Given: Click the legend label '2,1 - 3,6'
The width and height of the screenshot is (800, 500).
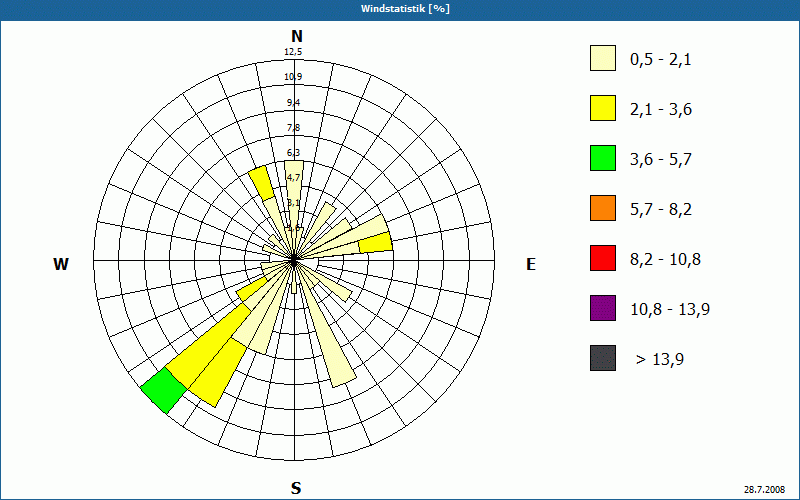Looking at the screenshot, I should [661, 110].
